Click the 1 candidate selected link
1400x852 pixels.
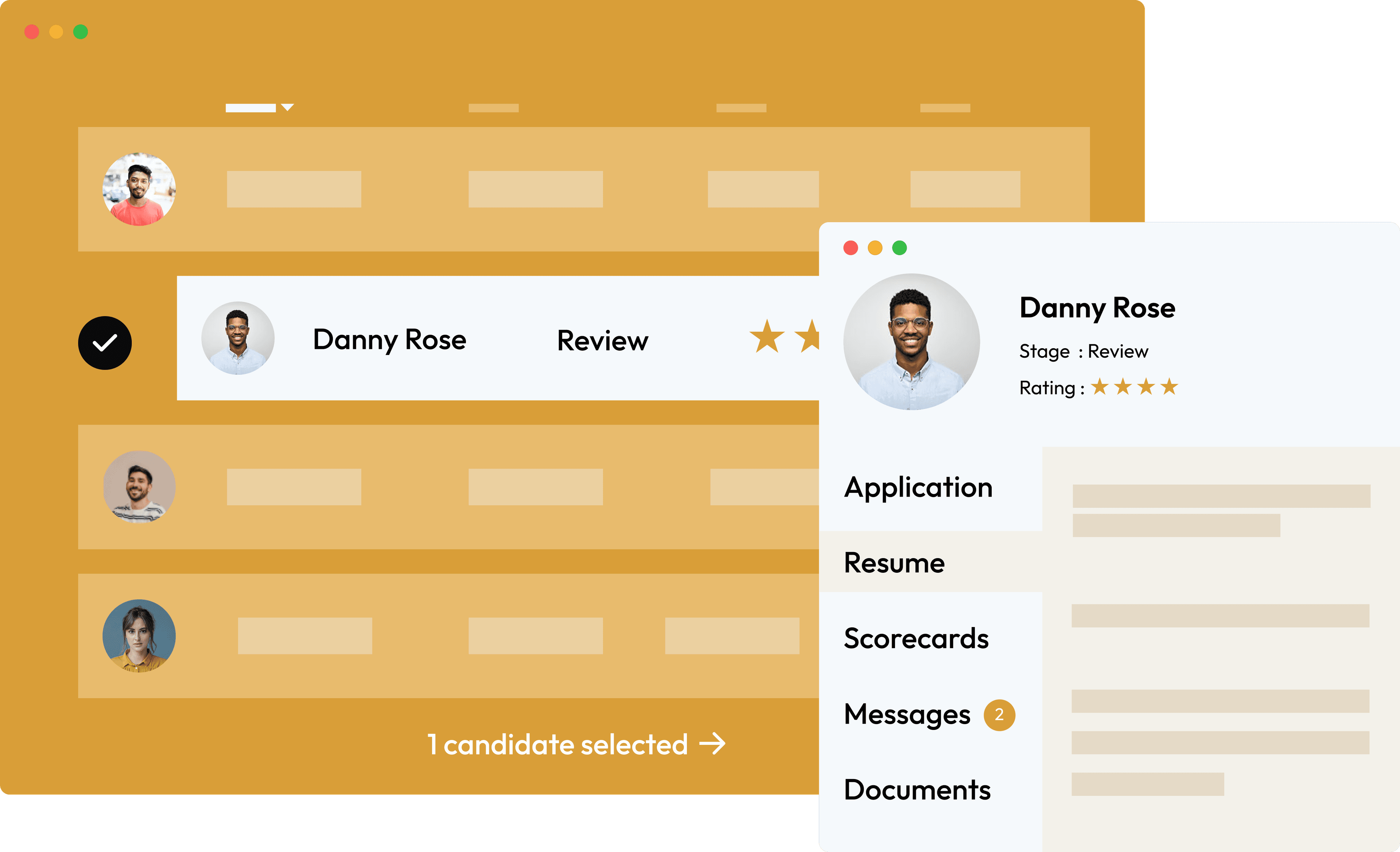[x=557, y=744]
